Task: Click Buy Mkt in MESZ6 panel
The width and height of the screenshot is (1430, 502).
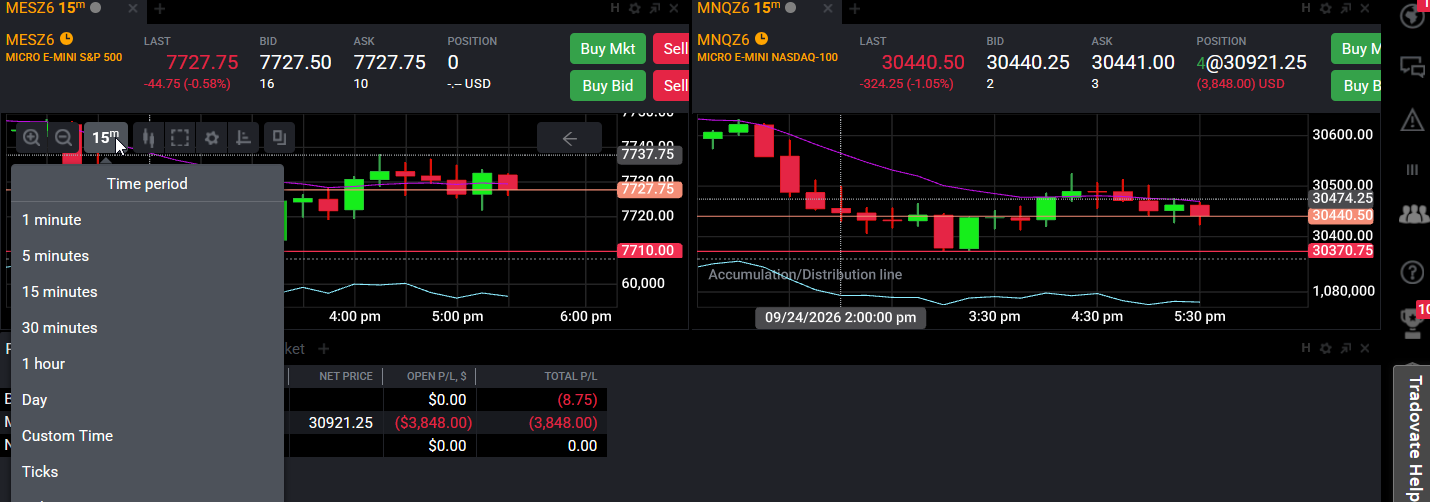Action: (608, 49)
